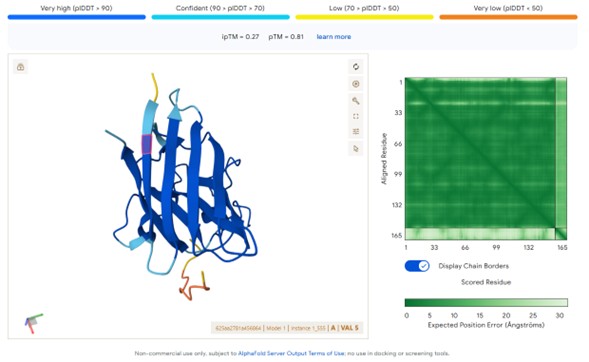Click the 'Expected Position Error (Ångströms)' caption
Image resolution: width=589 pixels, height=362 pixels.
pyautogui.click(x=486, y=325)
